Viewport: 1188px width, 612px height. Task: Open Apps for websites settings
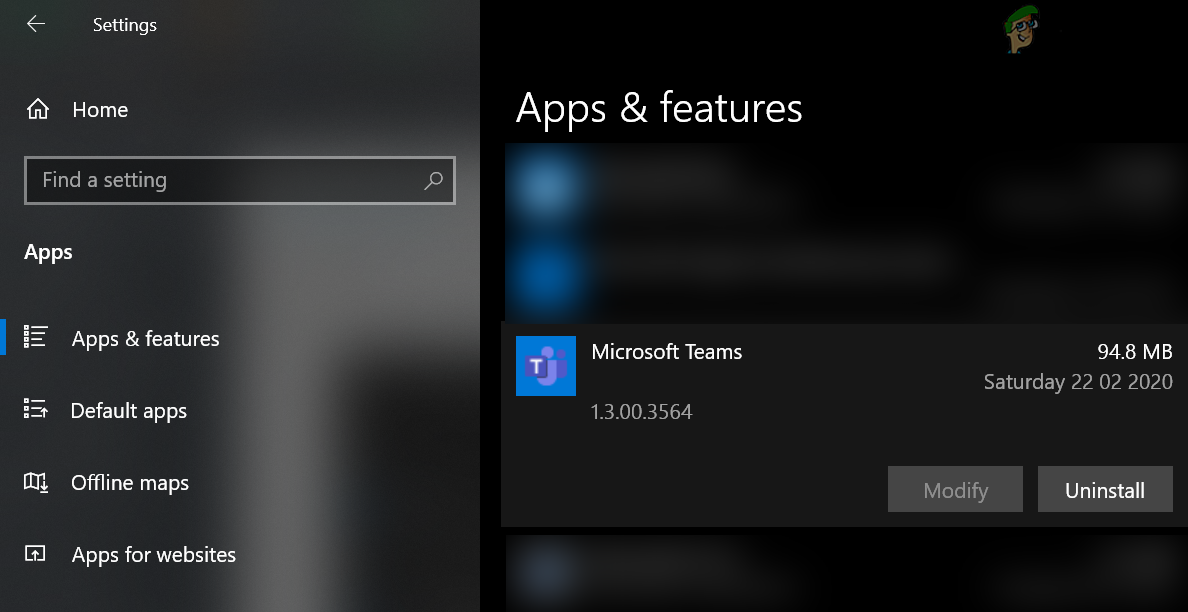(152, 554)
